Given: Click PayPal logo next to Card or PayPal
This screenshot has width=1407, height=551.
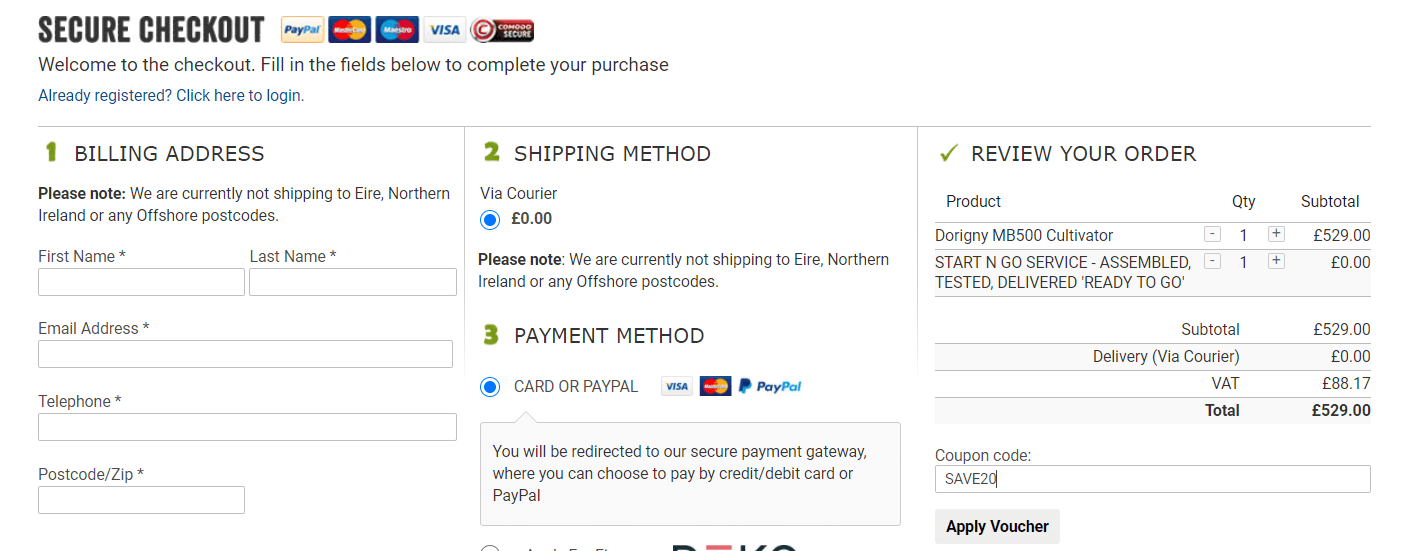Looking at the screenshot, I should tap(770, 386).
